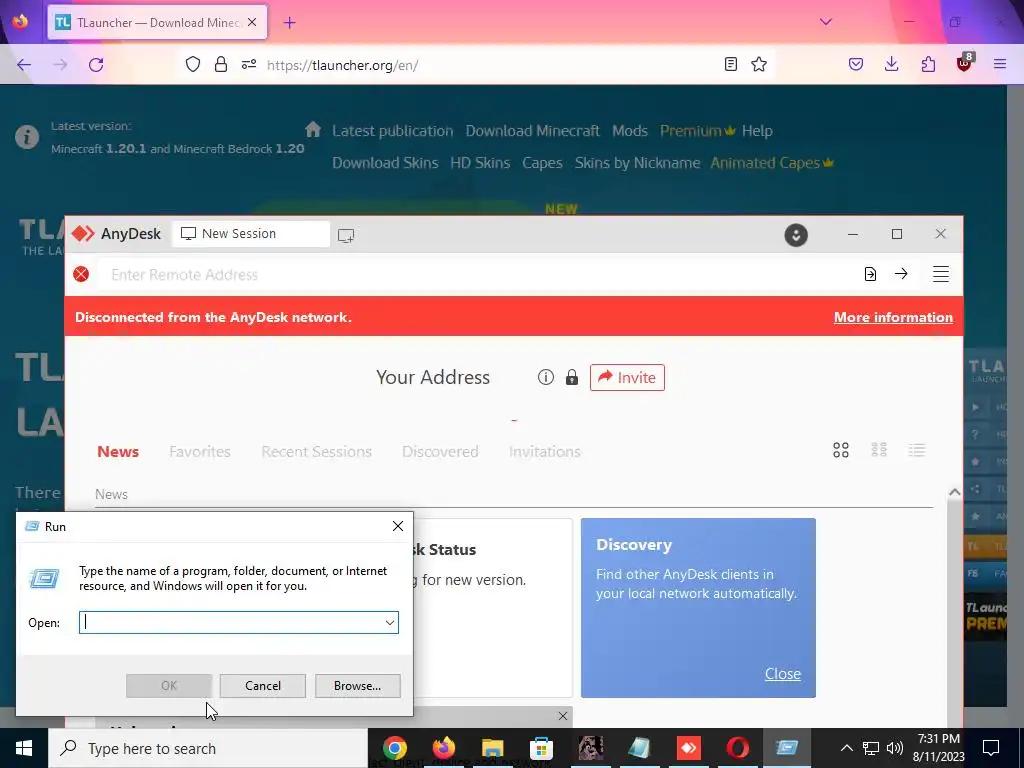
Task: Select the New Session tab in AnyDesk
Action: [251, 234]
